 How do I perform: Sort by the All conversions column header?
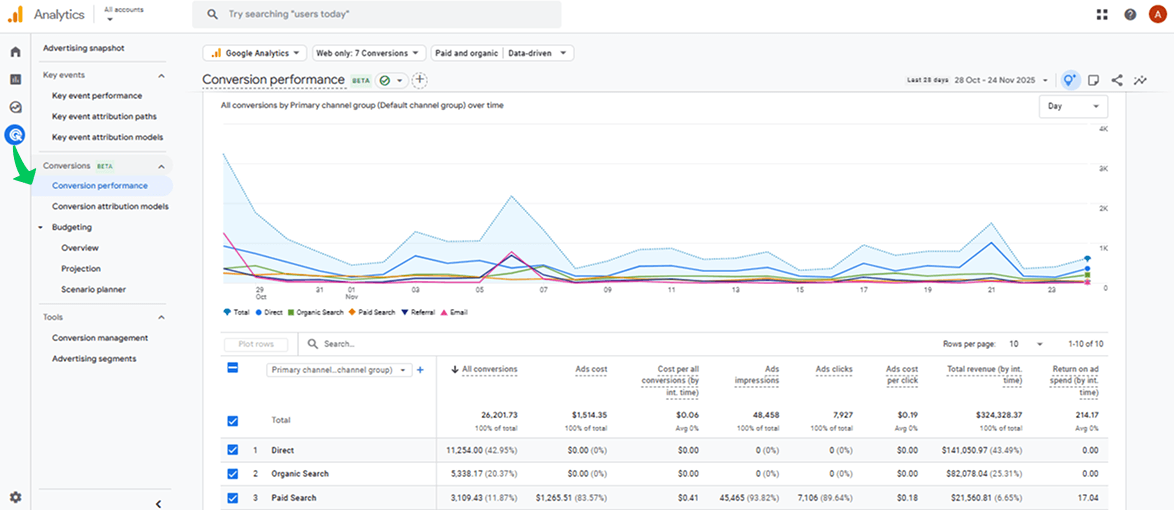(x=489, y=370)
